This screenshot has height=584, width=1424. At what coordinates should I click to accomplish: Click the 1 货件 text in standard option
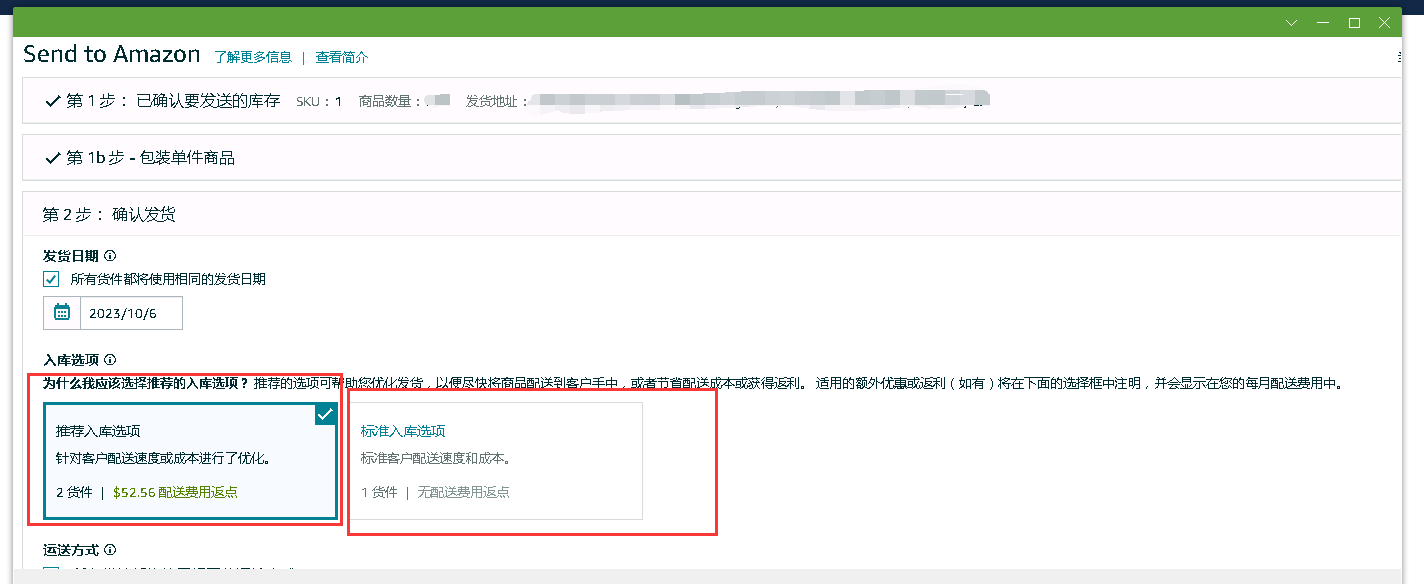coord(379,492)
